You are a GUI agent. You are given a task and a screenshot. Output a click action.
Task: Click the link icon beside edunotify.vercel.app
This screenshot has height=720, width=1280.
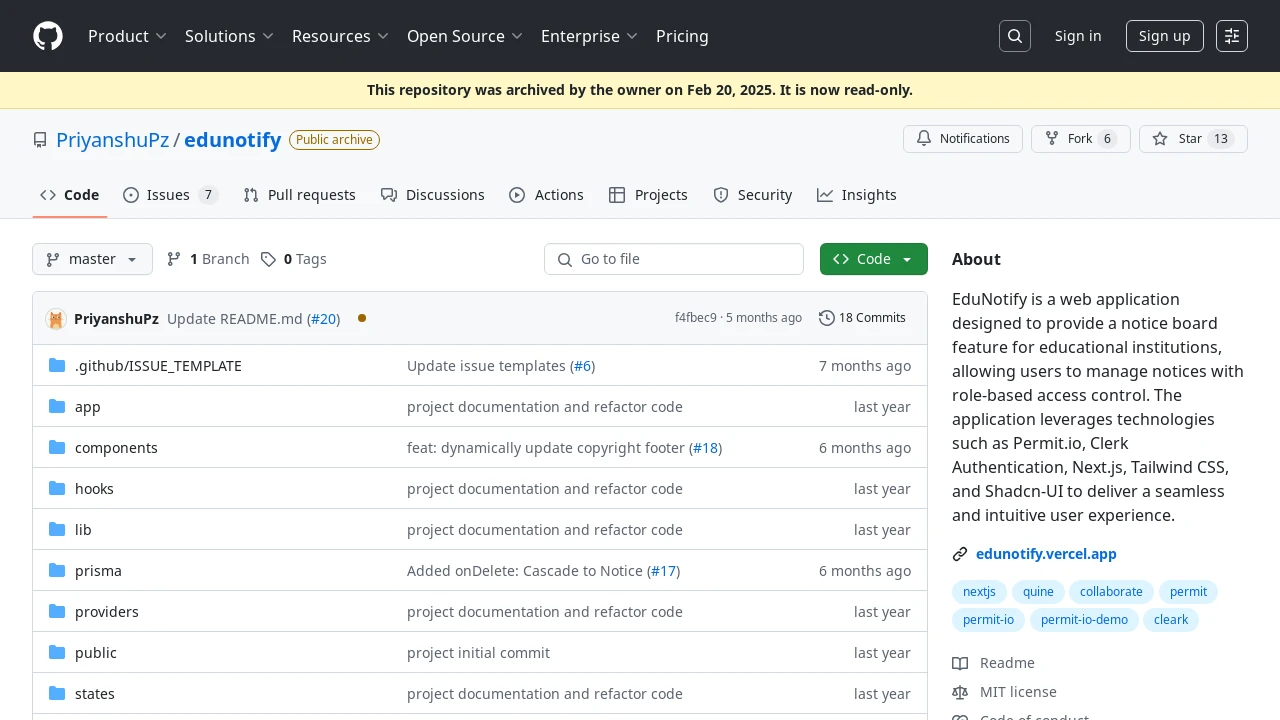[x=960, y=554]
